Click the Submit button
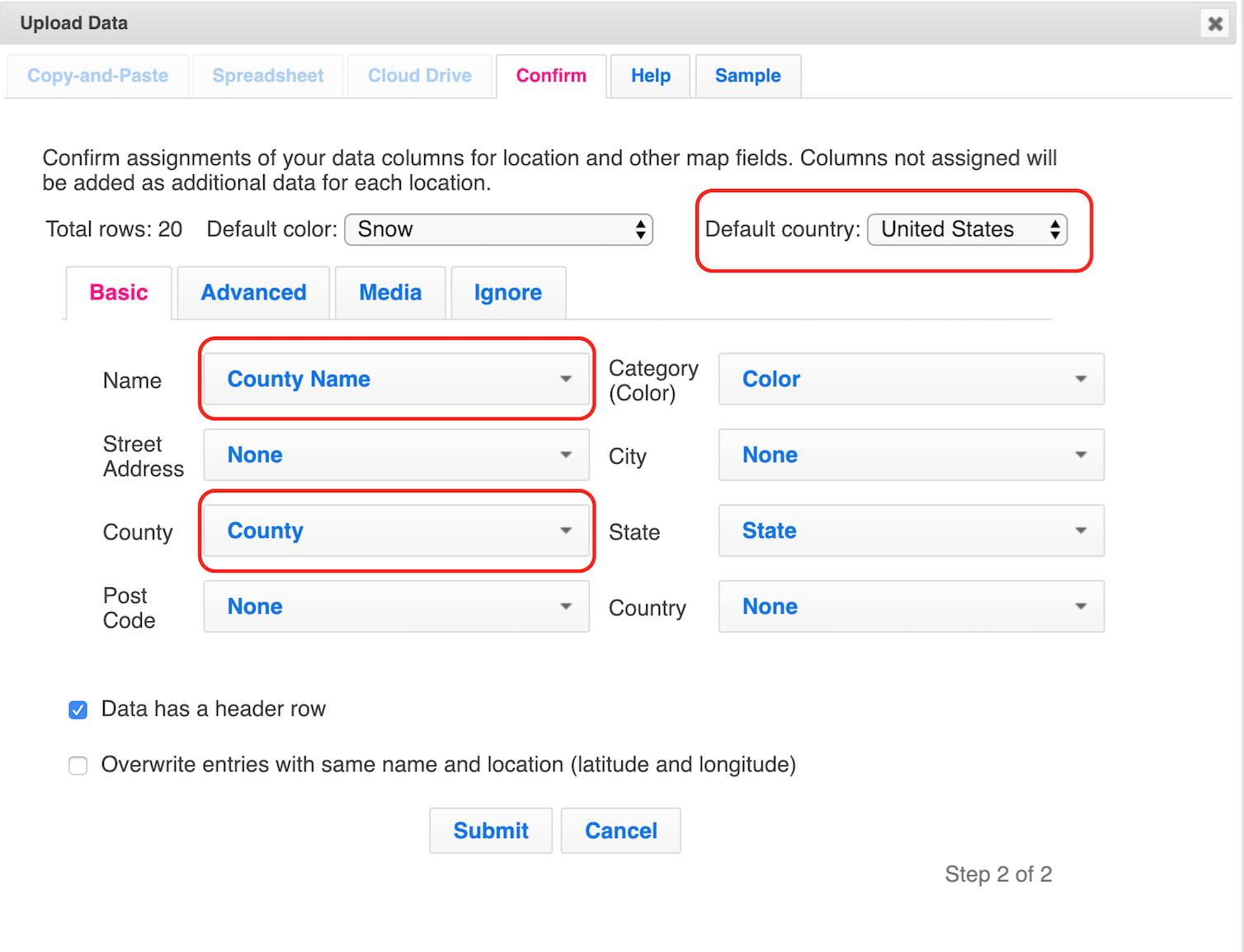1244x952 pixels. click(x=491, y=831)
